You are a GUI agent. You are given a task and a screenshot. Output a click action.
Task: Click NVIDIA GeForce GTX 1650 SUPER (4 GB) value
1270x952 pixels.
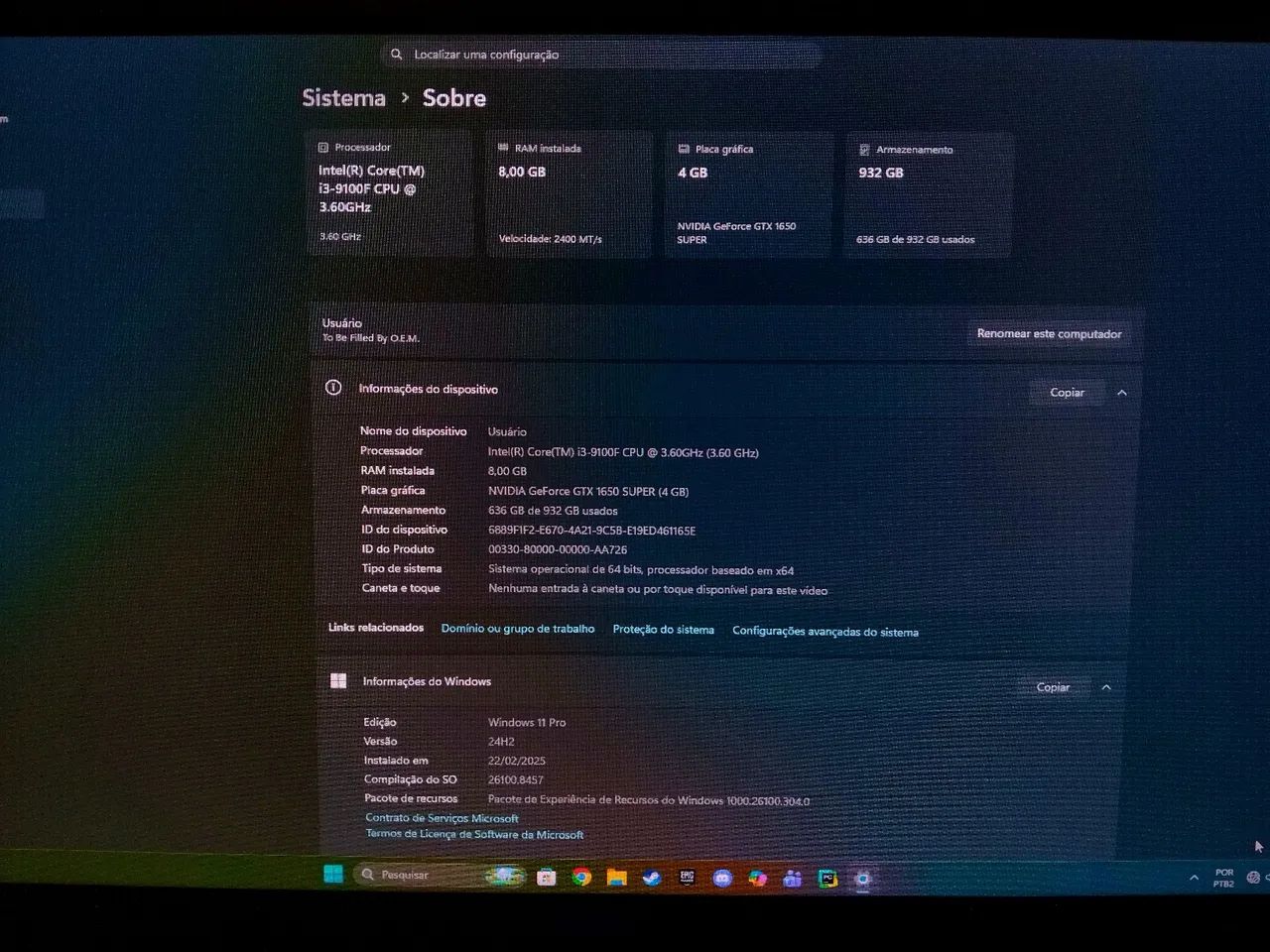588,491
